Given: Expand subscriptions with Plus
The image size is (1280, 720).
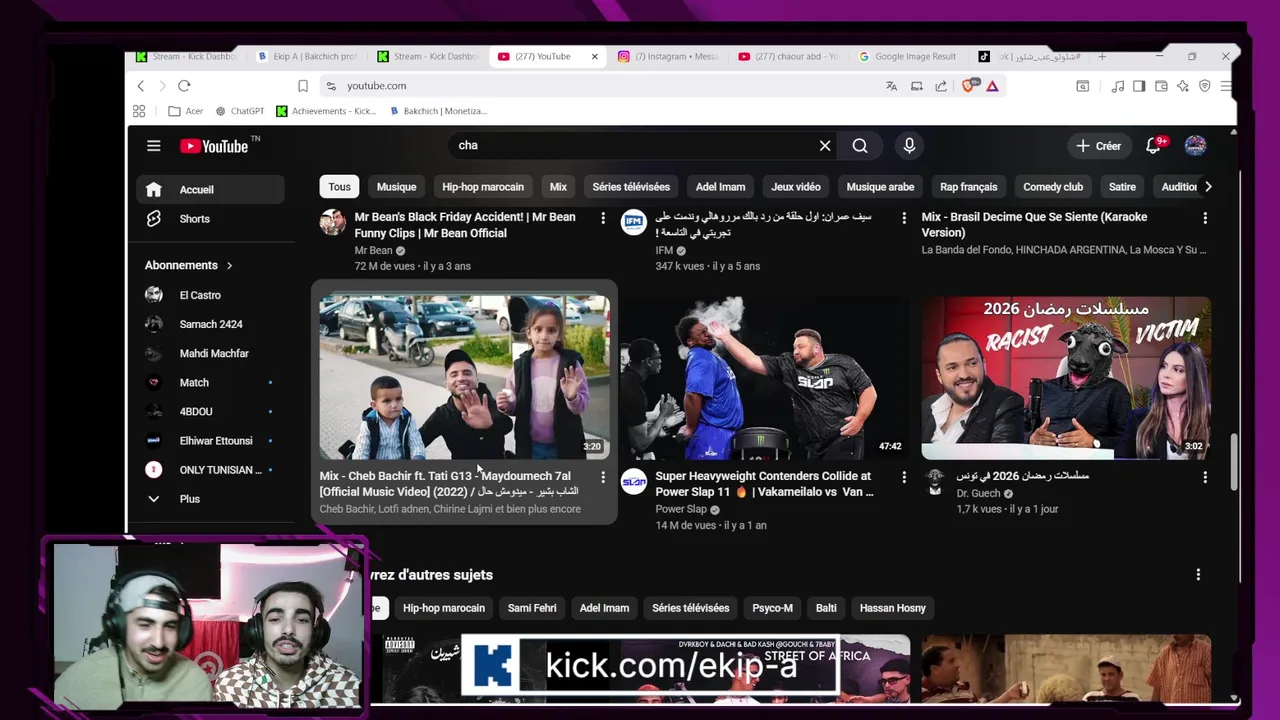Looking at the screenshot, I should (210, 499).
